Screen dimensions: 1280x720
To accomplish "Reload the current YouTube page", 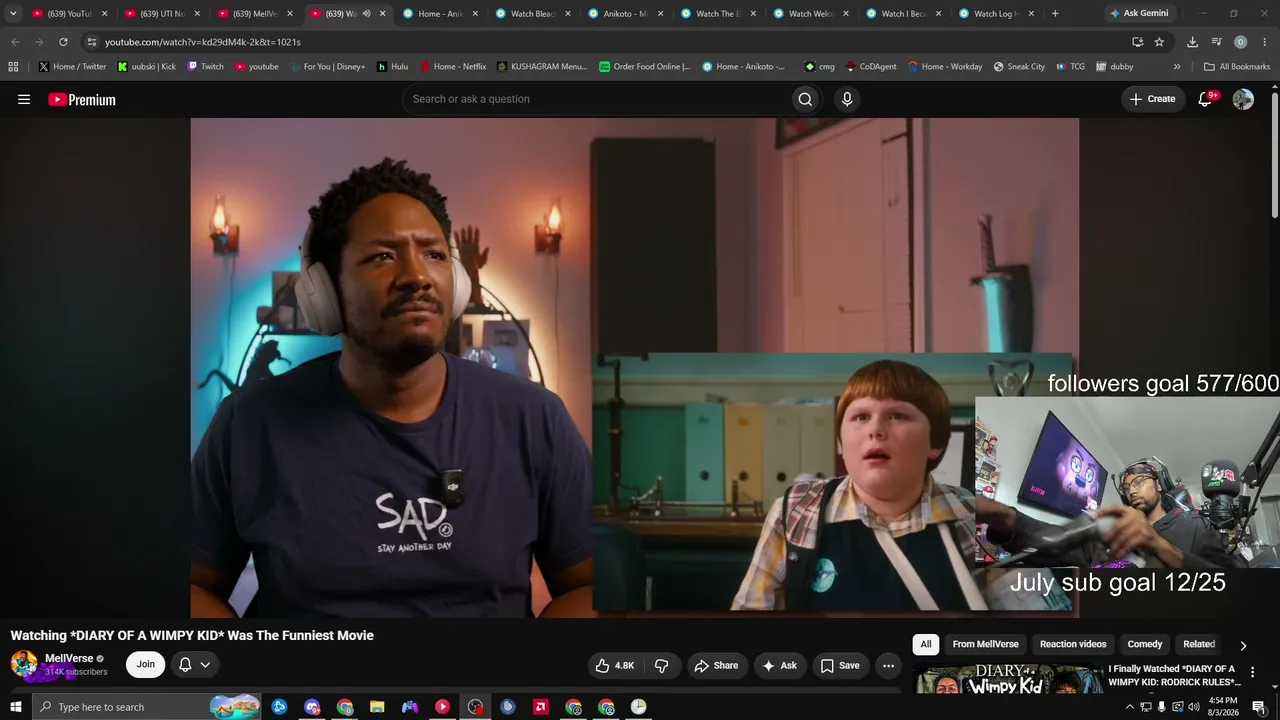I will [x=63, y=42].
